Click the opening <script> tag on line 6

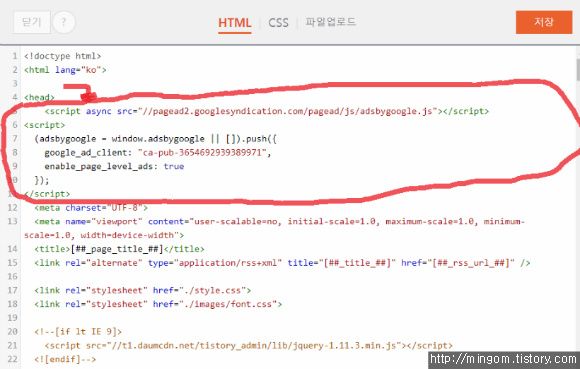[44, 125]
